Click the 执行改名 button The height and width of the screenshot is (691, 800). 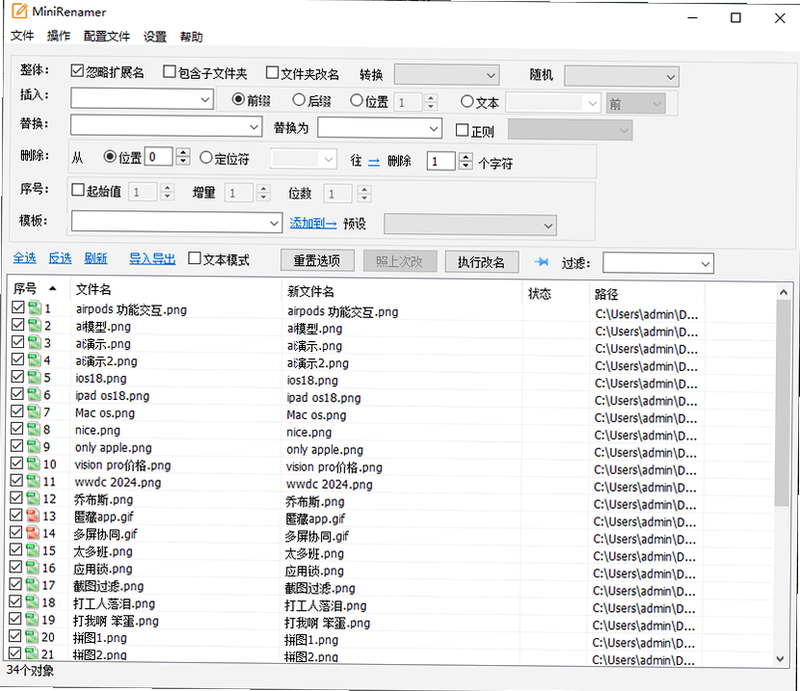481,262
